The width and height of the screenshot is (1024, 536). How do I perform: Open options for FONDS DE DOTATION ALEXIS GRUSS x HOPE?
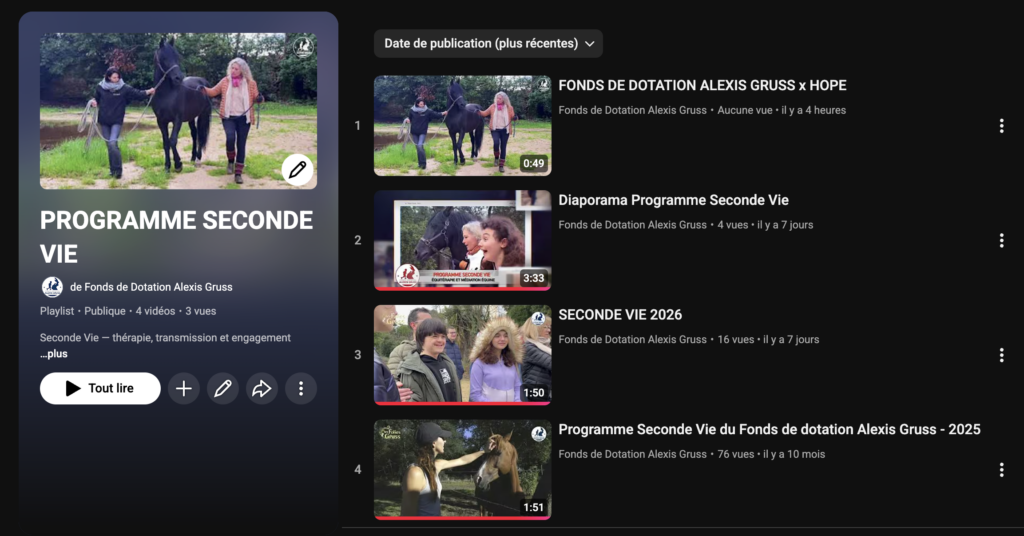[1001, 126]
